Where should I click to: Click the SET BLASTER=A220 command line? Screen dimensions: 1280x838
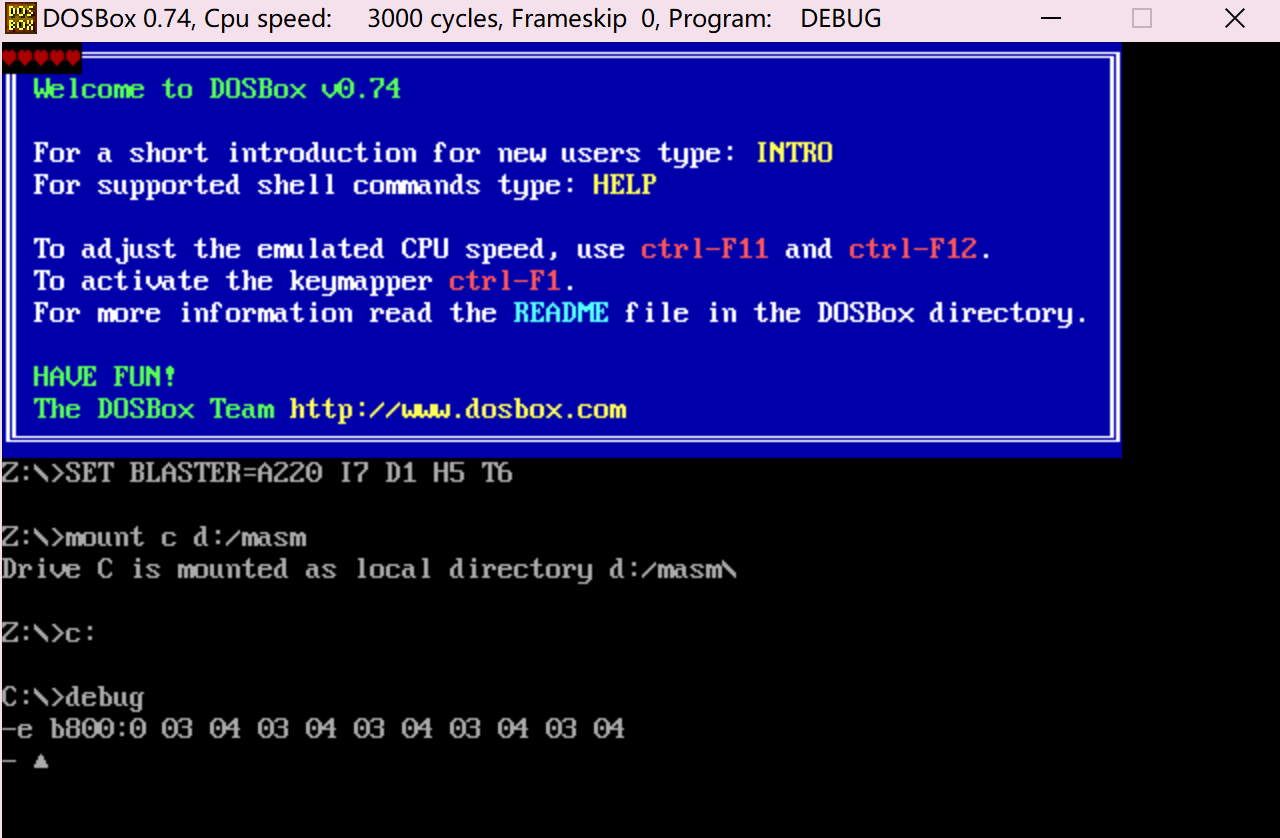(257, 473)
